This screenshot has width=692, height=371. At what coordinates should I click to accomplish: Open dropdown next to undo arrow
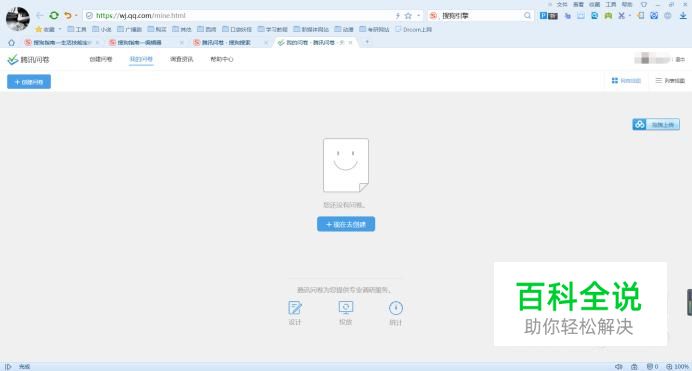[76, 15]
